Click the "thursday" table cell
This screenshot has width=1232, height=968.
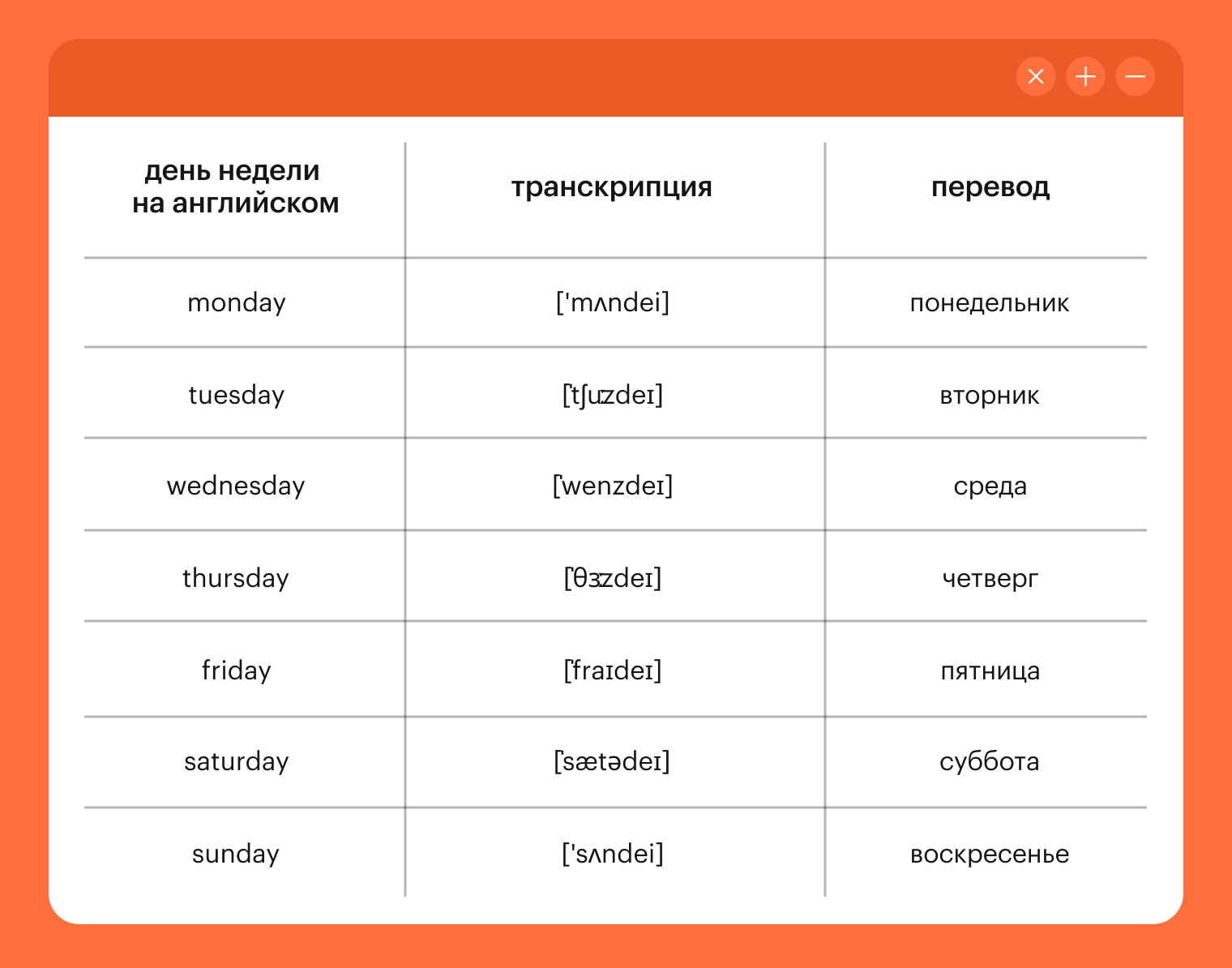236,578
